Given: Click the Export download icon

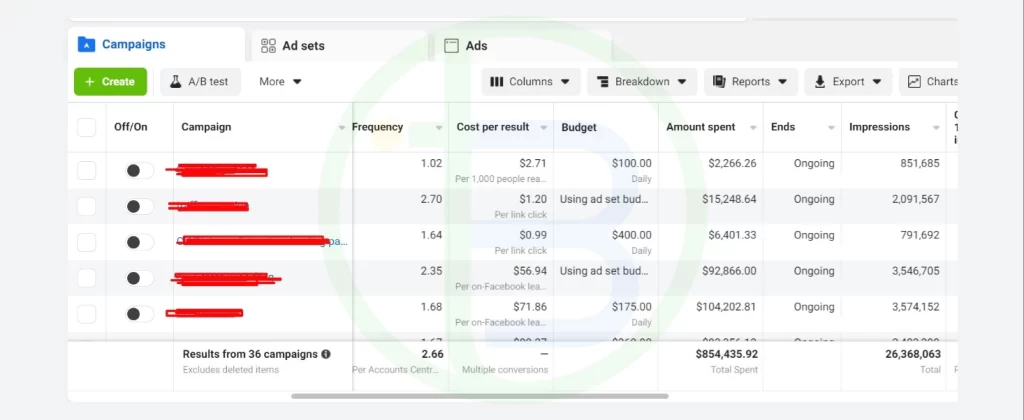Looking at the screenshot, I should (x=819, y=82).
